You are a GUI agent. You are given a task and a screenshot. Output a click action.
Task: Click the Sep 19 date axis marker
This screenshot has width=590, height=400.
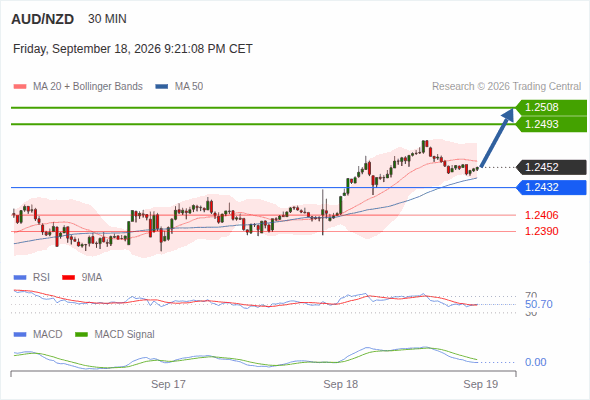481,384
